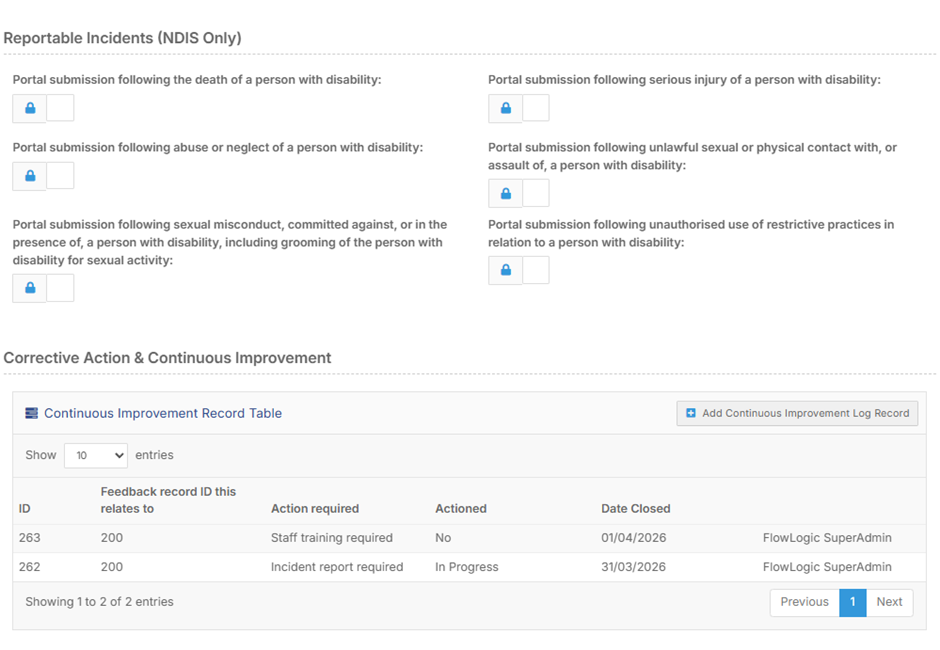The height and width of the screenshot is (650, 940).
Task: Click lock icon for abuse or neglect submission
Action: tap(30, 176)
